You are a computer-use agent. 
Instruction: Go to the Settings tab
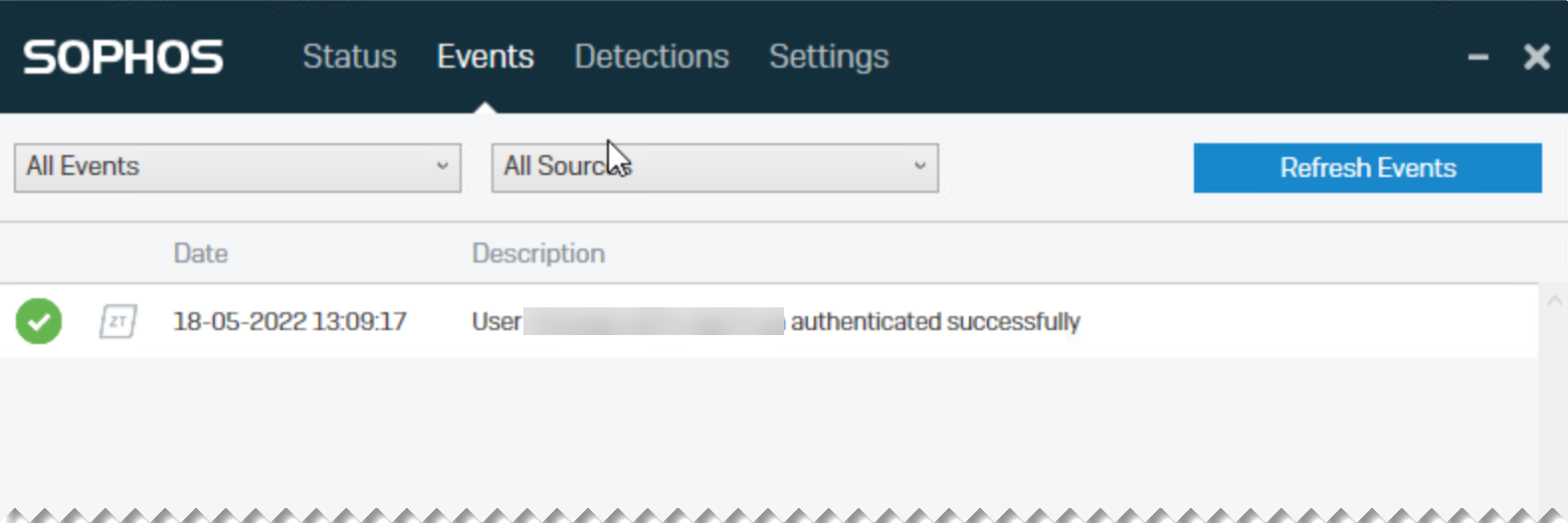tap(829, 57)
